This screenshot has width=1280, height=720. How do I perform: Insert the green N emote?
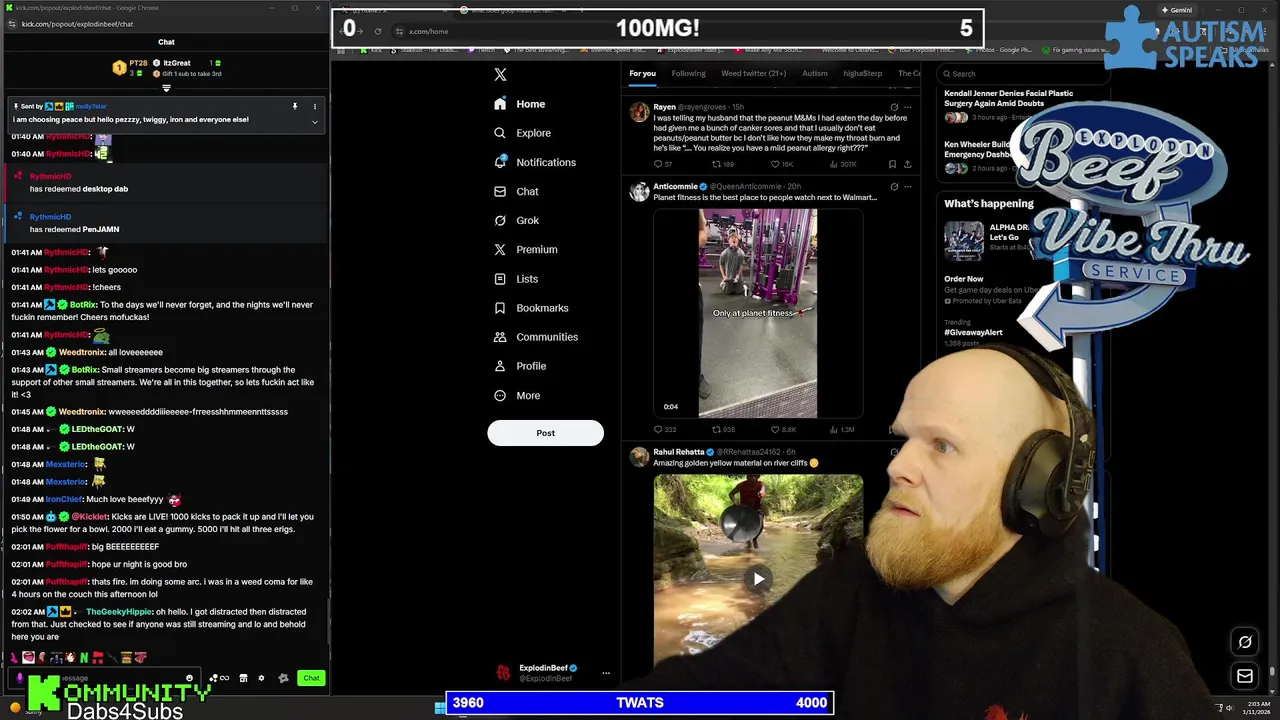(84, 657)
